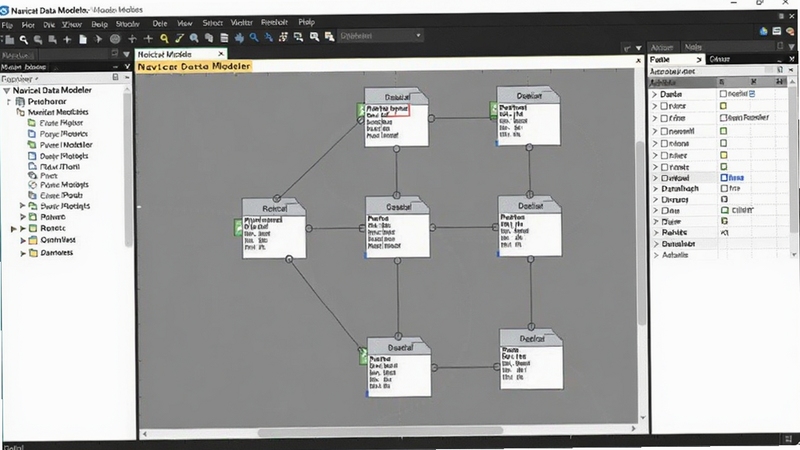Select the Rorotc tree item
The image size is (800, 450).
point(53,228)
